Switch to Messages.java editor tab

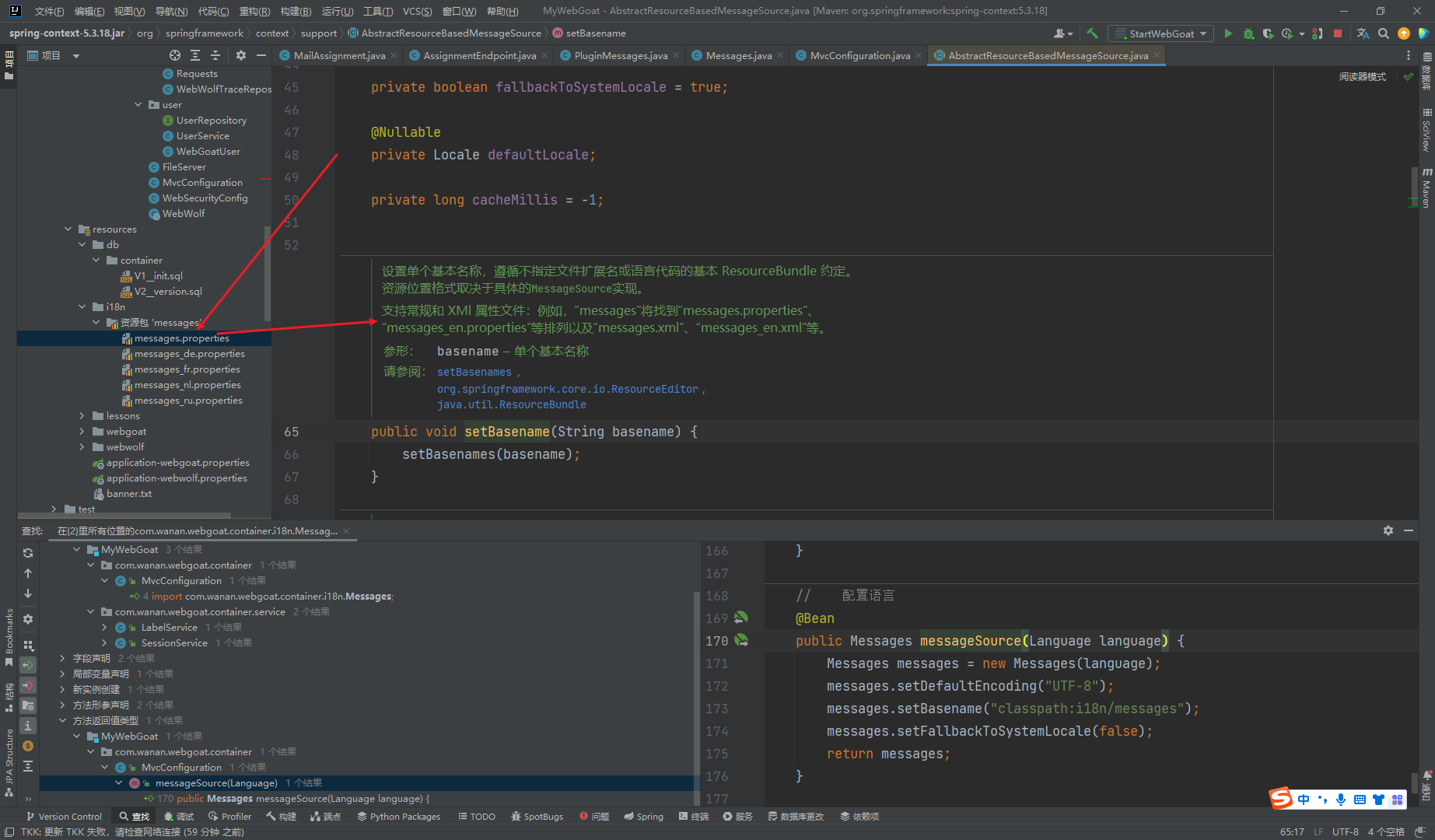[x=739, y=55]
